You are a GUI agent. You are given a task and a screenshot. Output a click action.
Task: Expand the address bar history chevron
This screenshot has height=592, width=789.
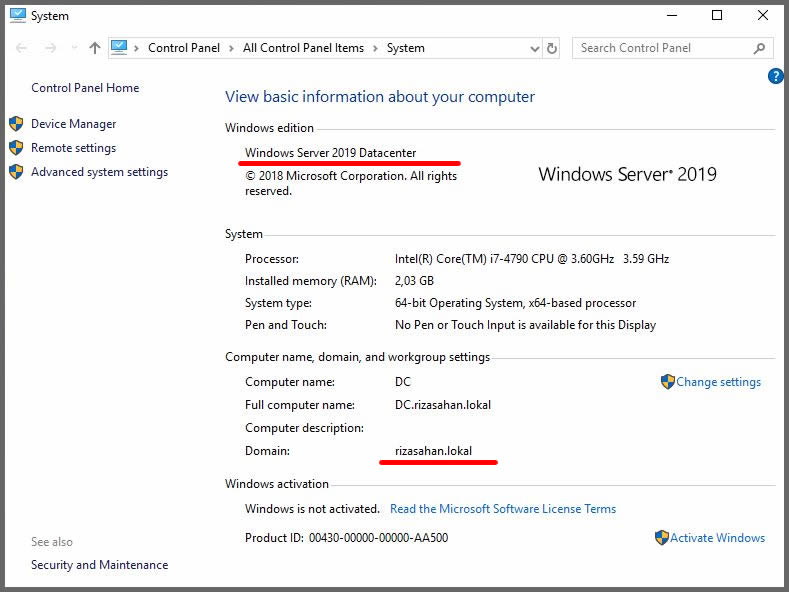[534, 49]
